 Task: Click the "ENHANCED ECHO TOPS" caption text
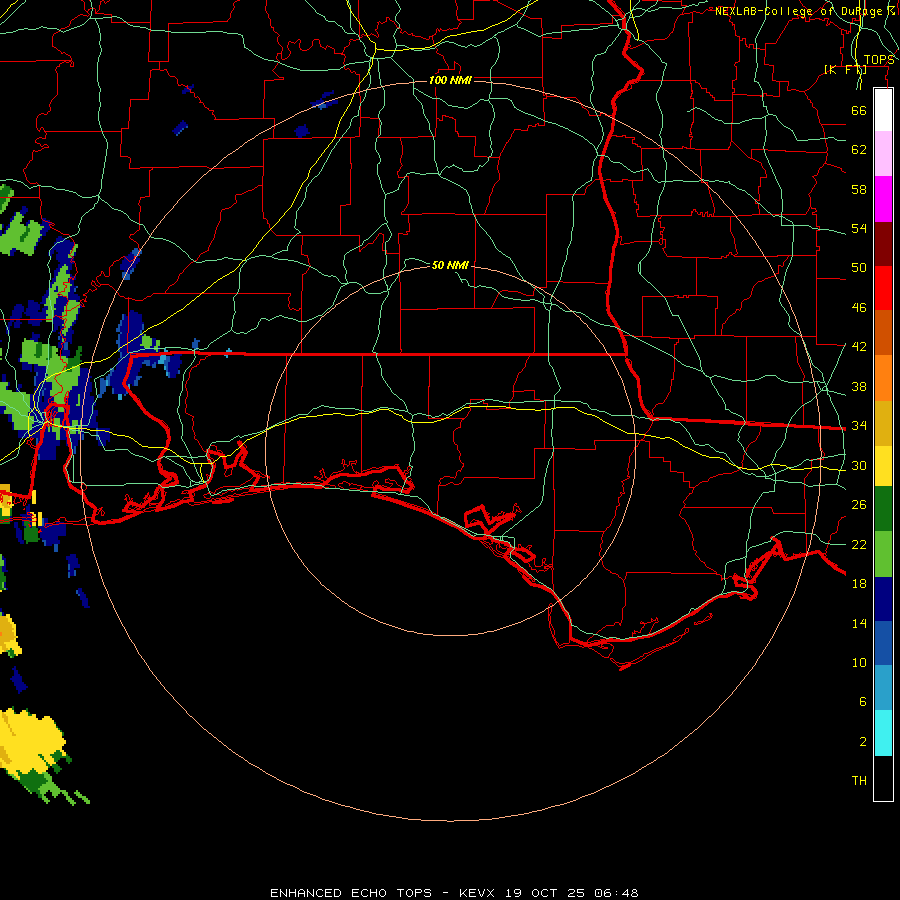pos(351,893)
